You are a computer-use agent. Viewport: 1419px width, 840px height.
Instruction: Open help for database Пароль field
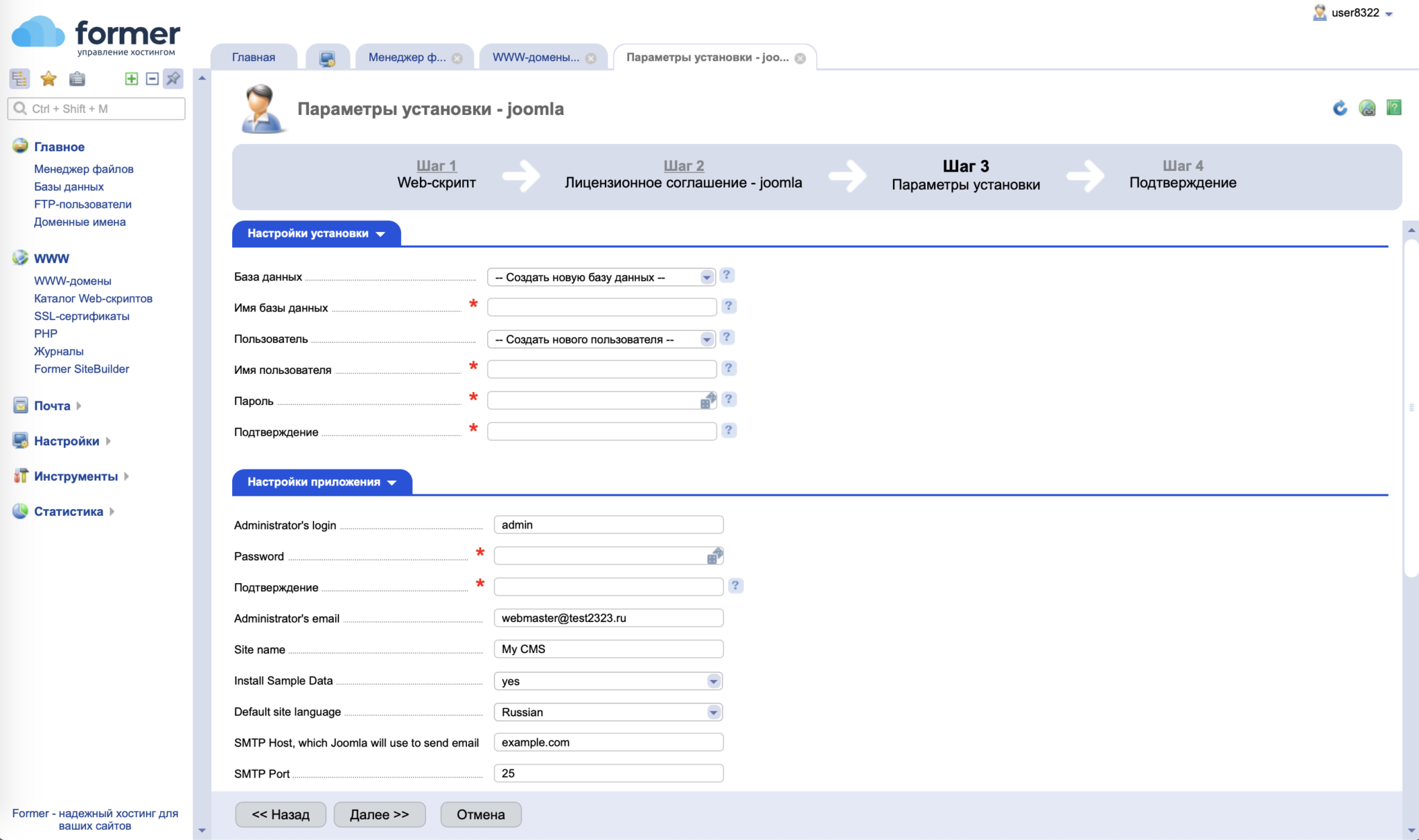728,400
